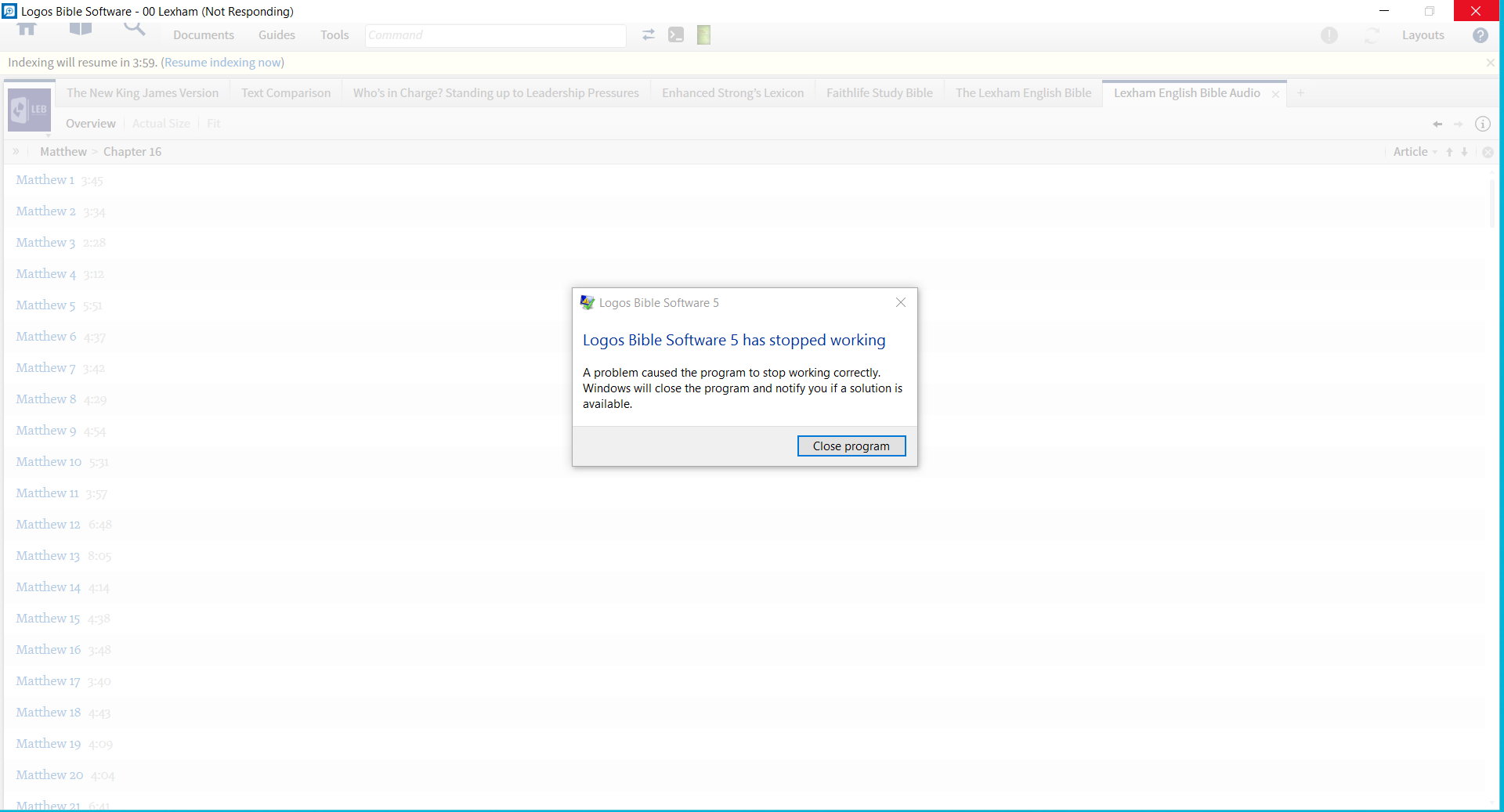1504x812 pixels.
Task: Toggle the link sets arrows icon
Action: 649,34
